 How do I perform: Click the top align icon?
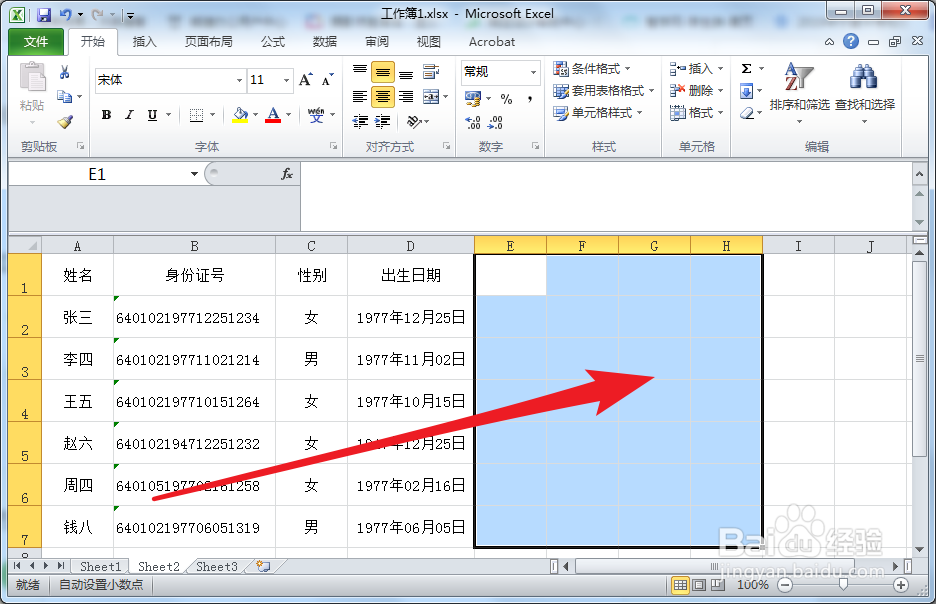(360, 72)
